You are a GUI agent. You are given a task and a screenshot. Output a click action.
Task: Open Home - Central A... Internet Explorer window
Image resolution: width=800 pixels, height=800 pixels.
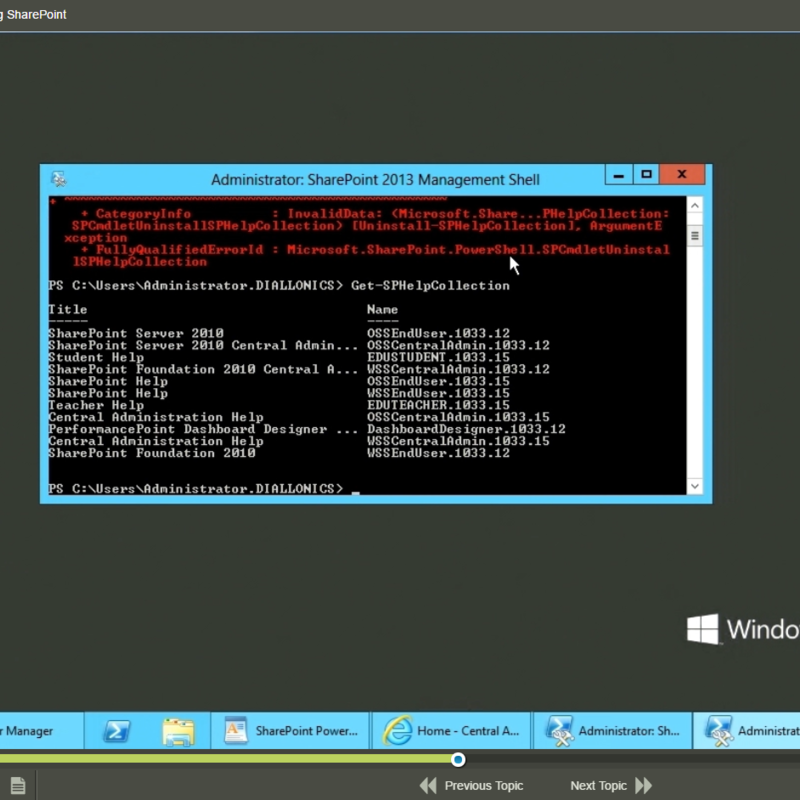click(x=452, y=731)
